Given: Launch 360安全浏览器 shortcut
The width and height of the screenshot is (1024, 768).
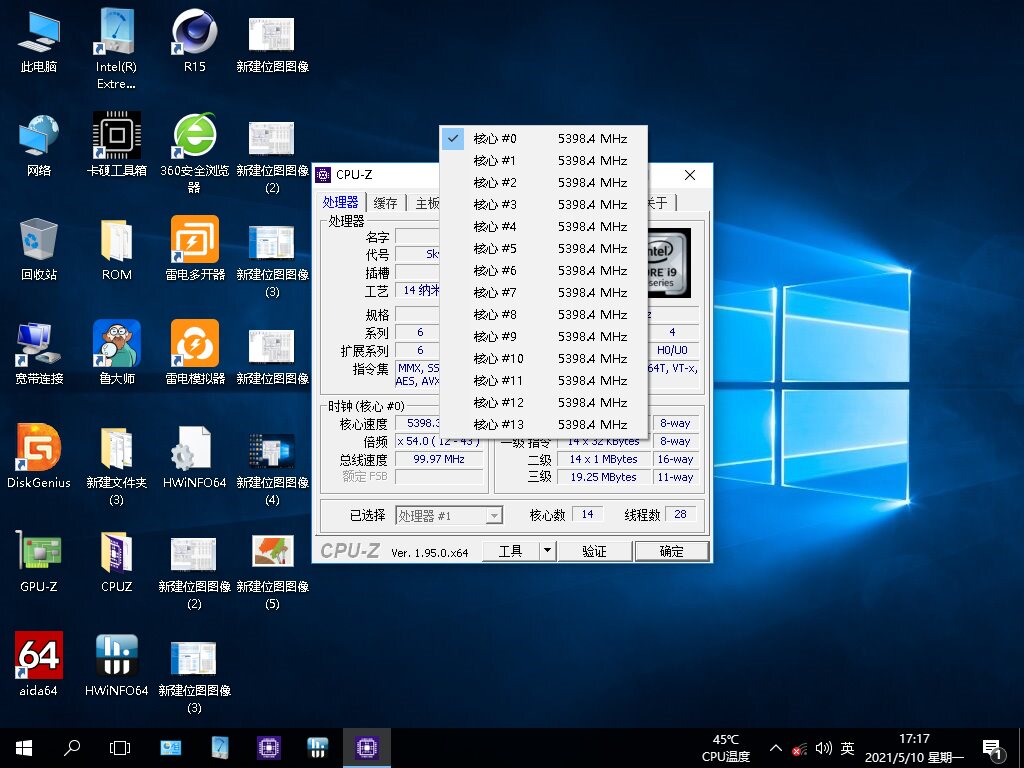Looking at the screenshot, I should 195,153.
